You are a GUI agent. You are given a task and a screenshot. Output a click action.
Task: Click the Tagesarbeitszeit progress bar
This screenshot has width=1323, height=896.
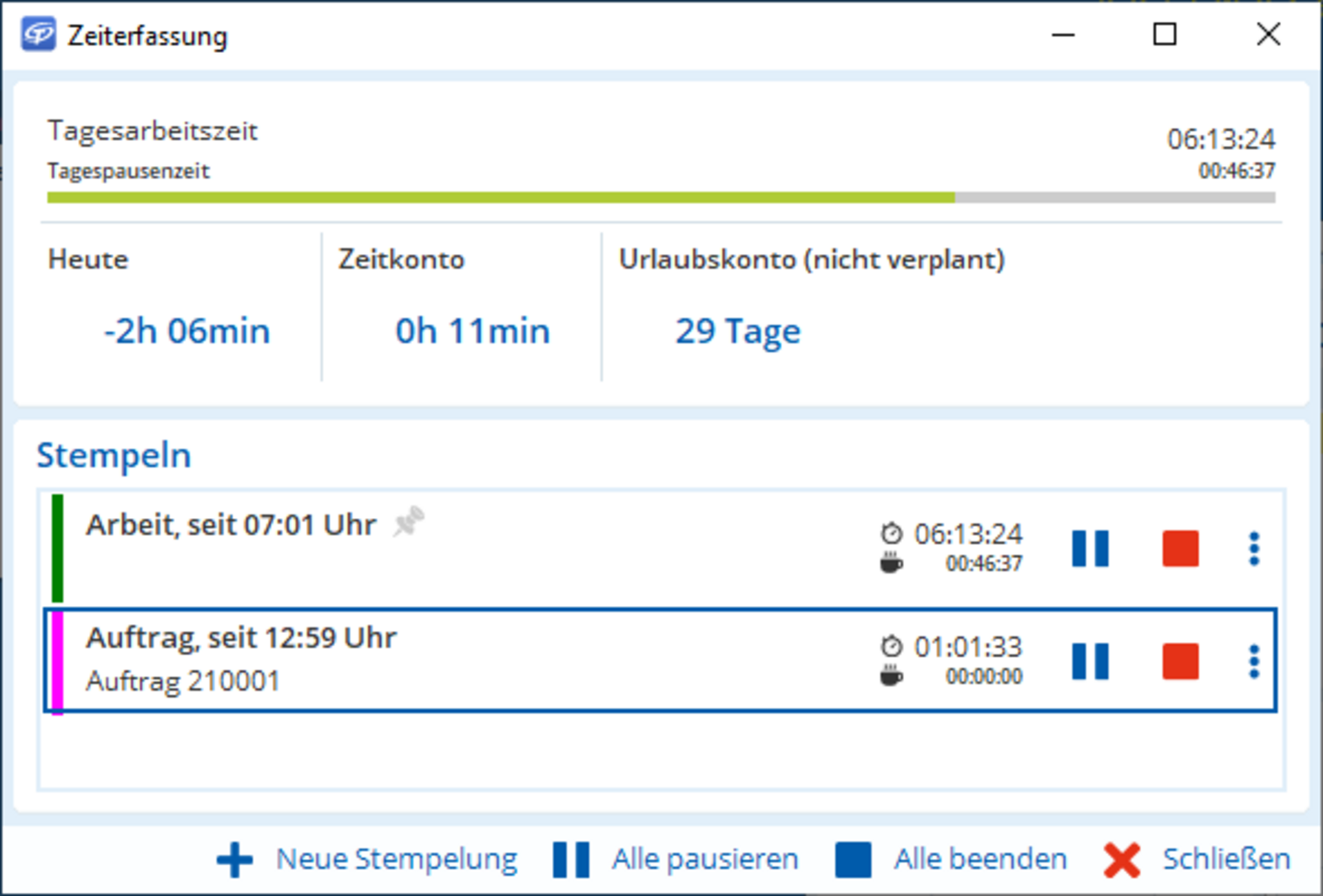click(660, 198)
